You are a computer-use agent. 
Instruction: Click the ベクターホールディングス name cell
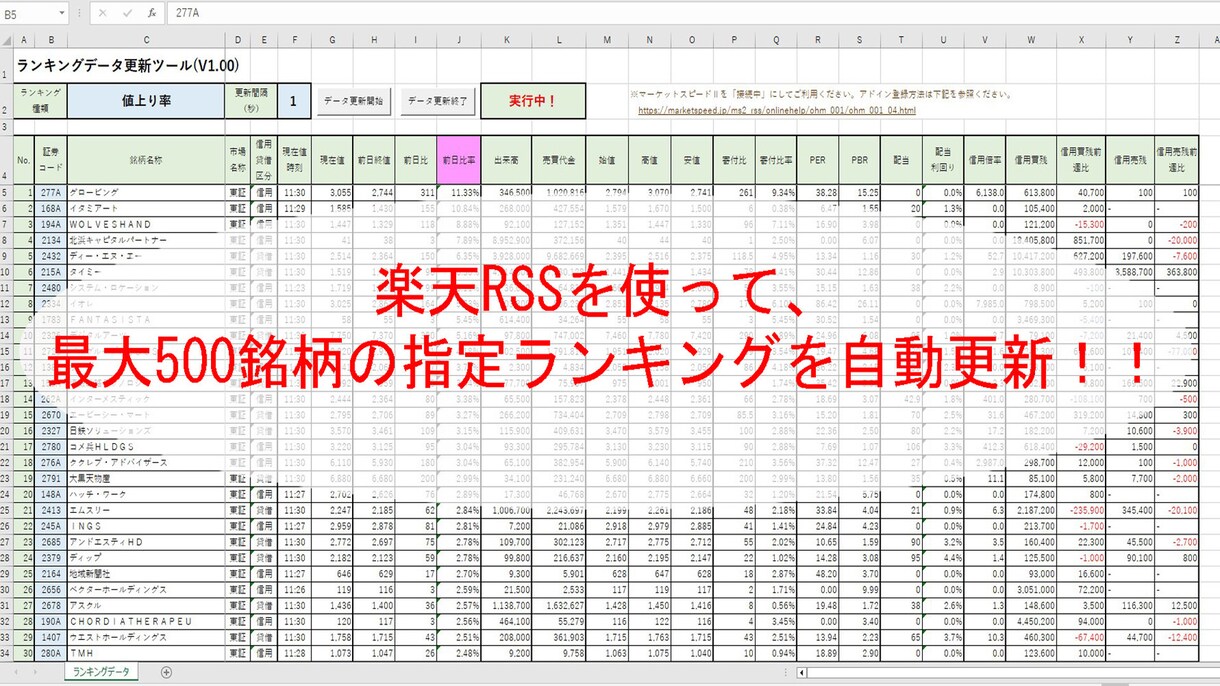[x=146, y=590]
